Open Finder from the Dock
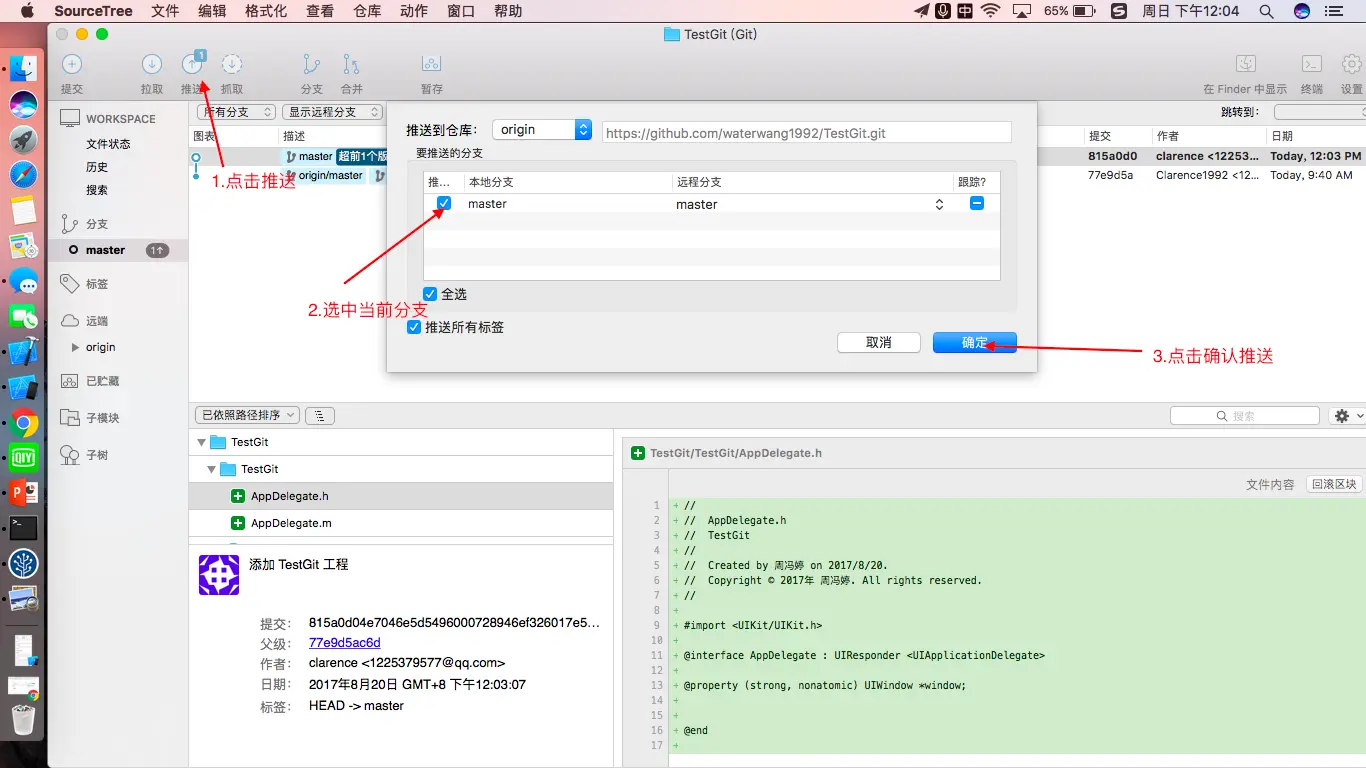This screenshot has width=1366, height=768. [x=24, y=68]
